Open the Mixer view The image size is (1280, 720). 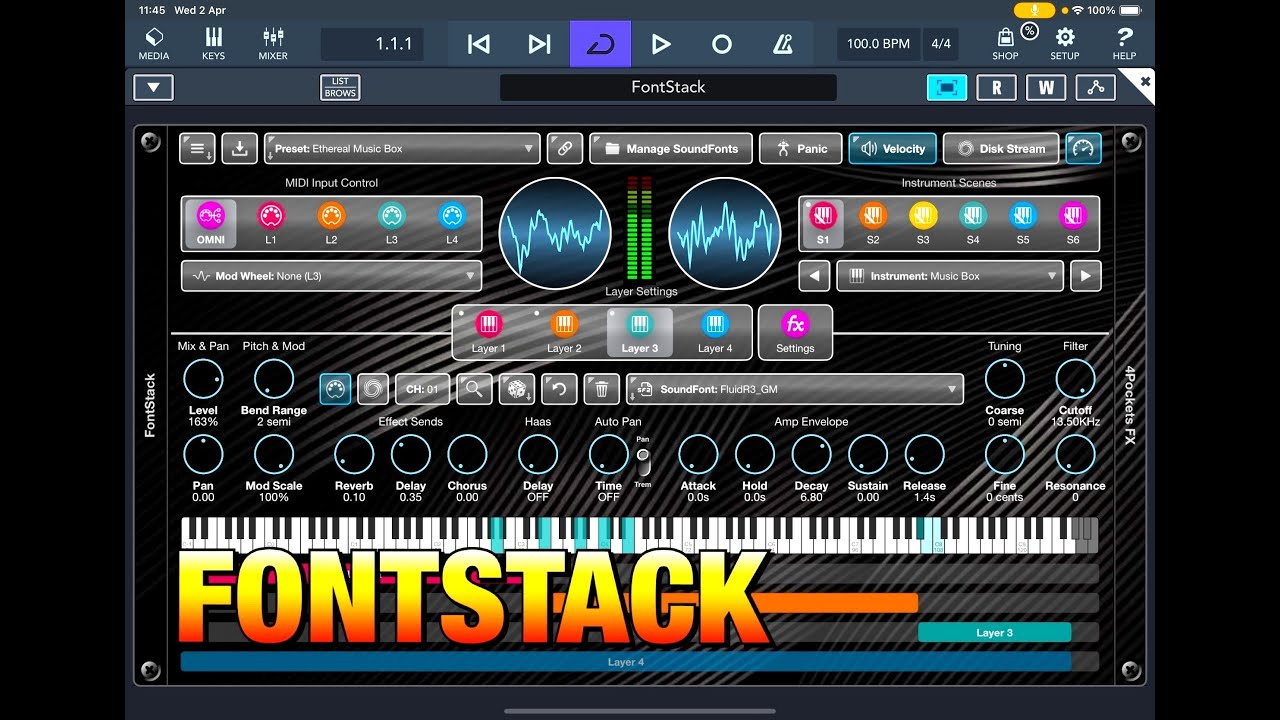point(273,44)
